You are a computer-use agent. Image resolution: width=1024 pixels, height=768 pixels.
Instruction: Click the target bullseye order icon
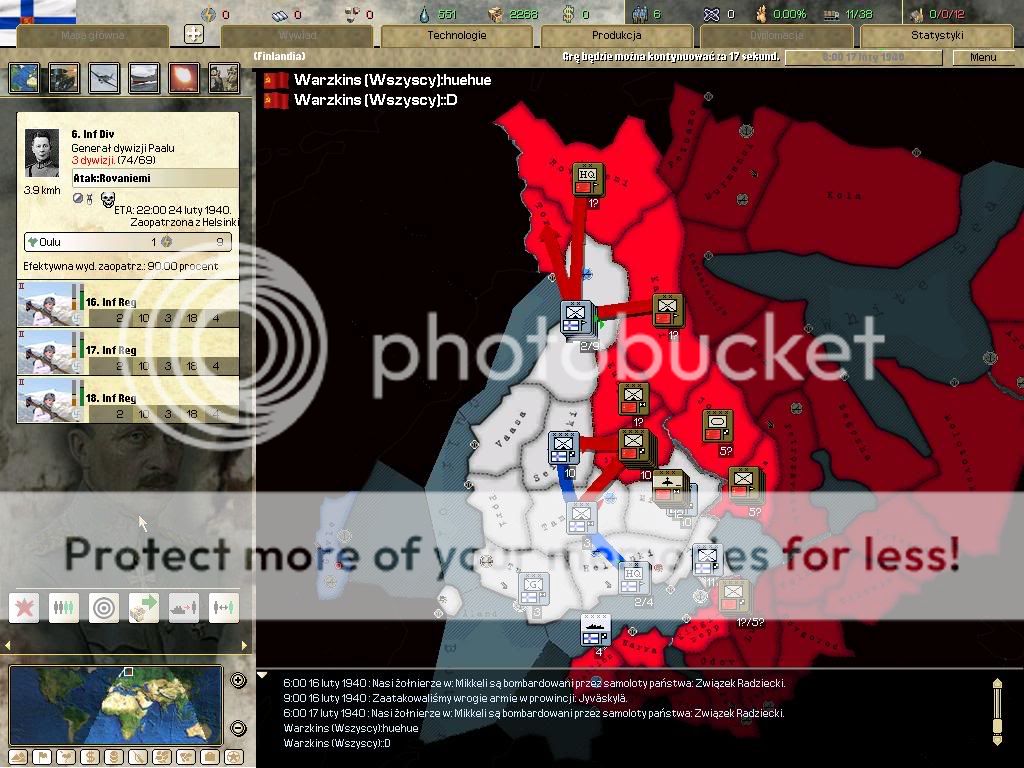point(104,607)
